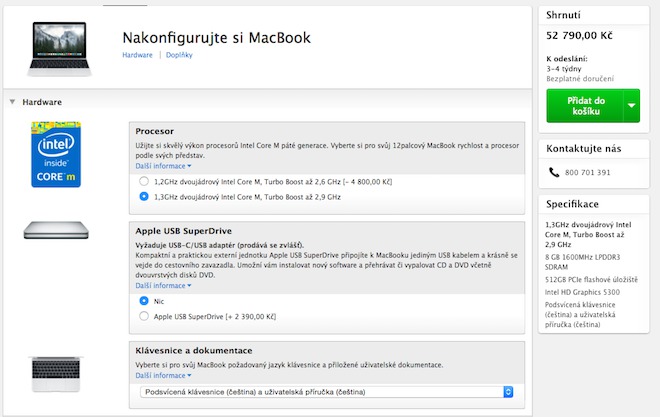Open the arrow next to Přidat do košíku
This screenshot has width=660, height=417.
point(630,105)
